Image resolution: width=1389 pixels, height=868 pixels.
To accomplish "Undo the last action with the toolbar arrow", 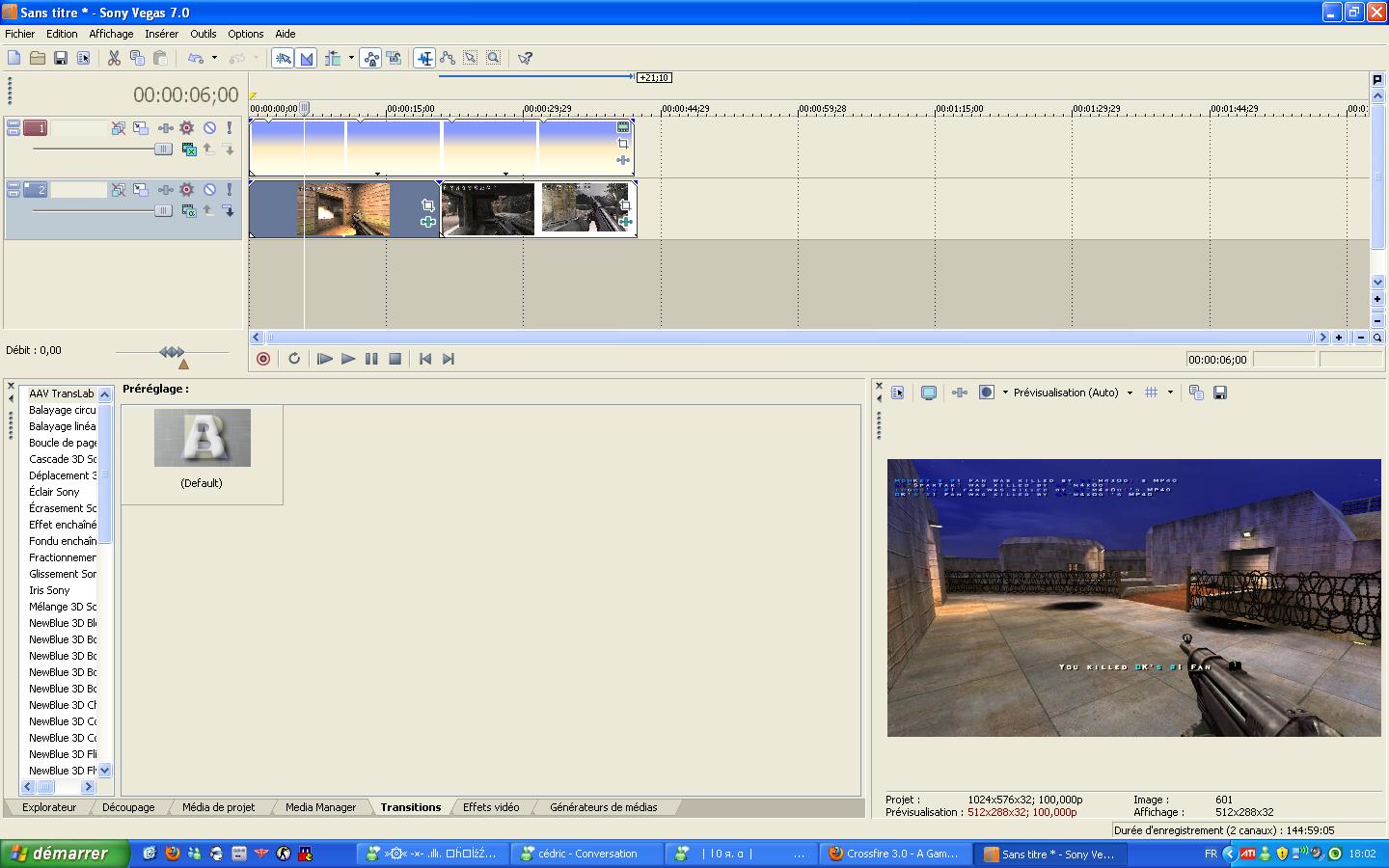I will point(196,58).
